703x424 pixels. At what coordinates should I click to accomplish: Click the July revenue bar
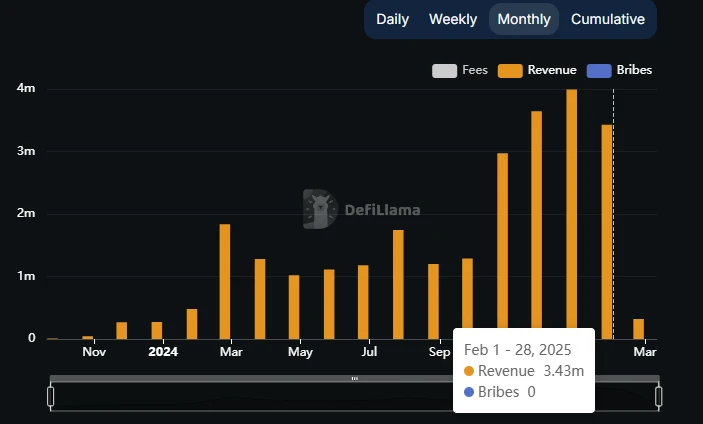point(363,302)
